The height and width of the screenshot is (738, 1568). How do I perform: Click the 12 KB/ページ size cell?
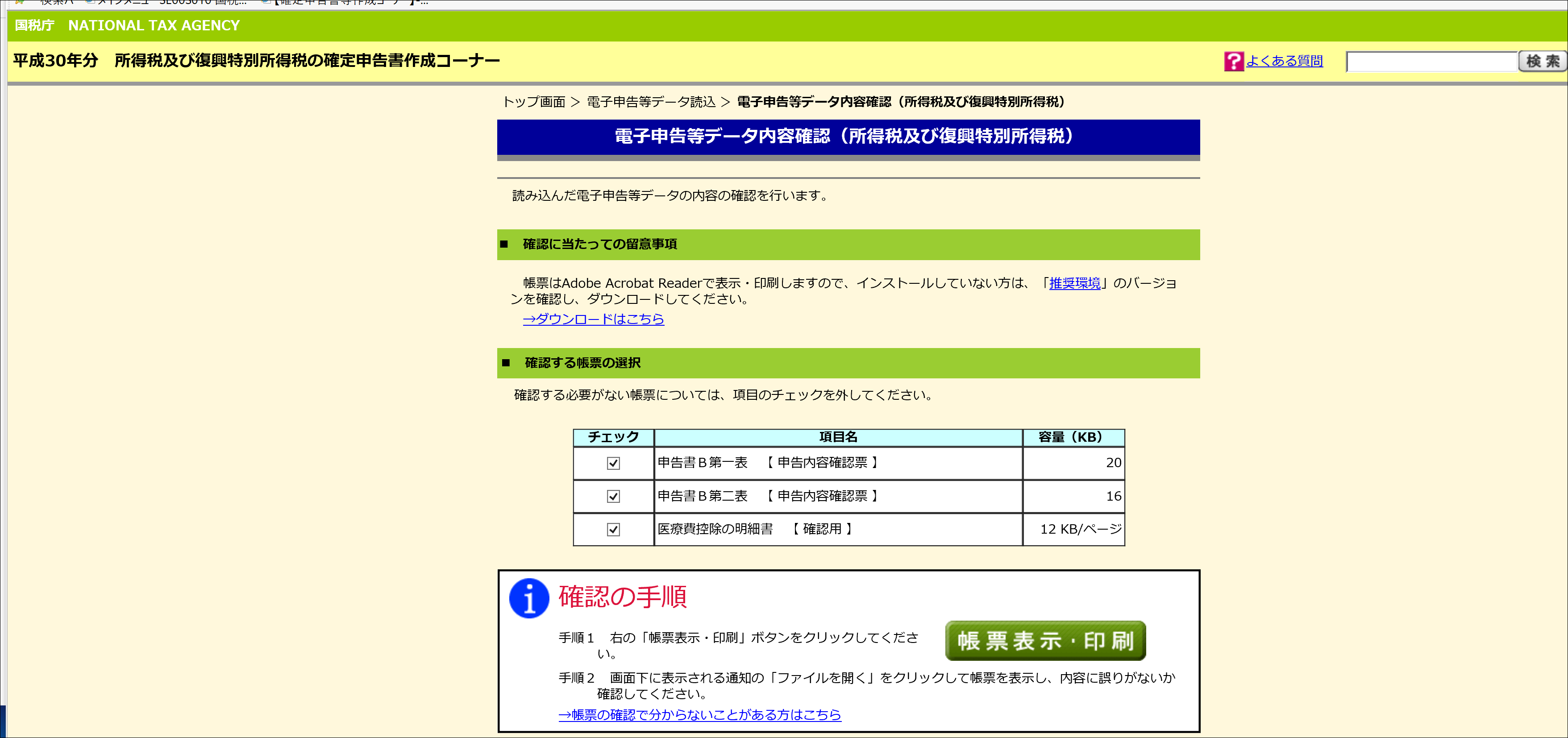(1074, 529)
